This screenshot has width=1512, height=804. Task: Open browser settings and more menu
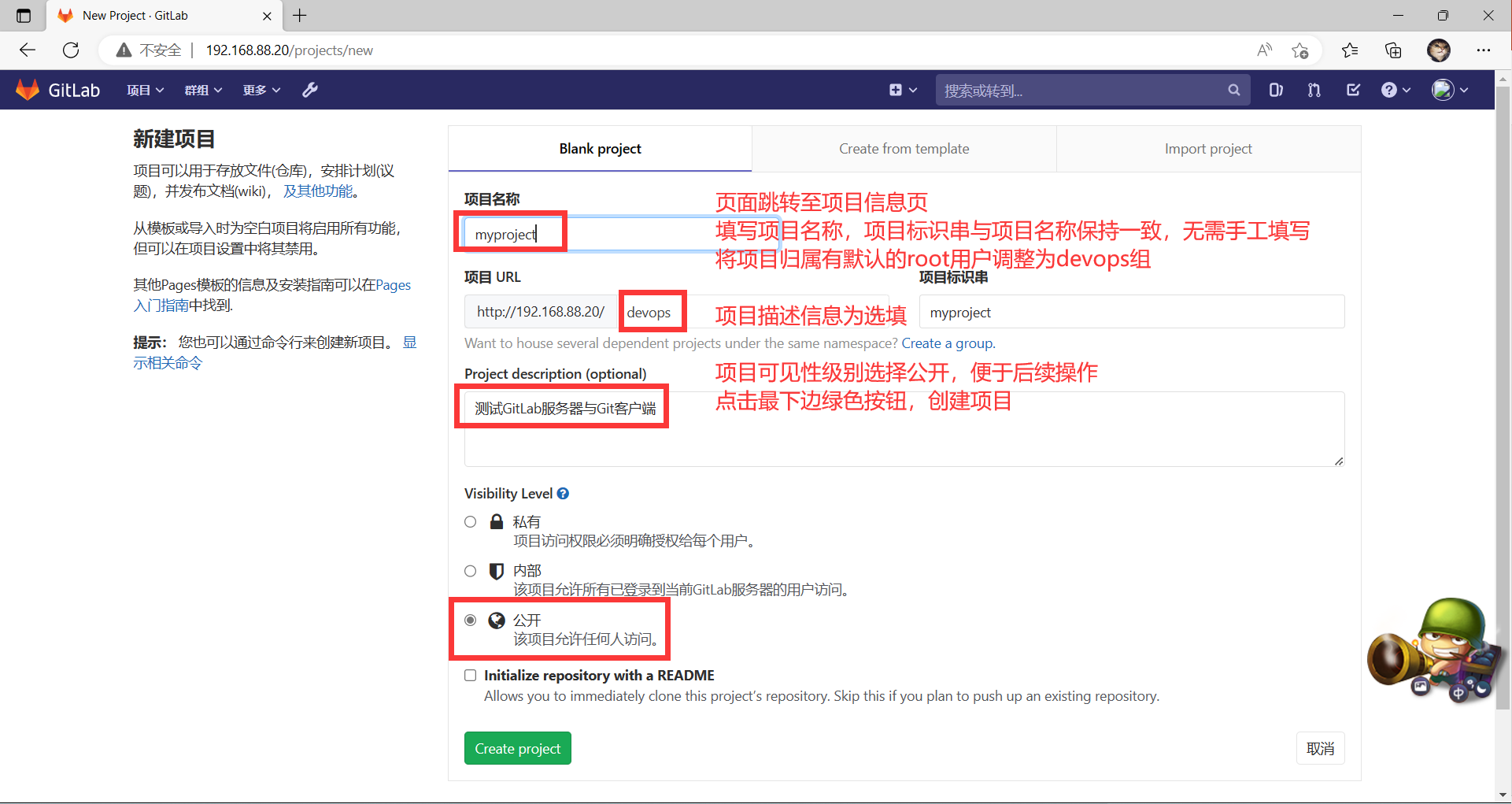(1484, 50)
